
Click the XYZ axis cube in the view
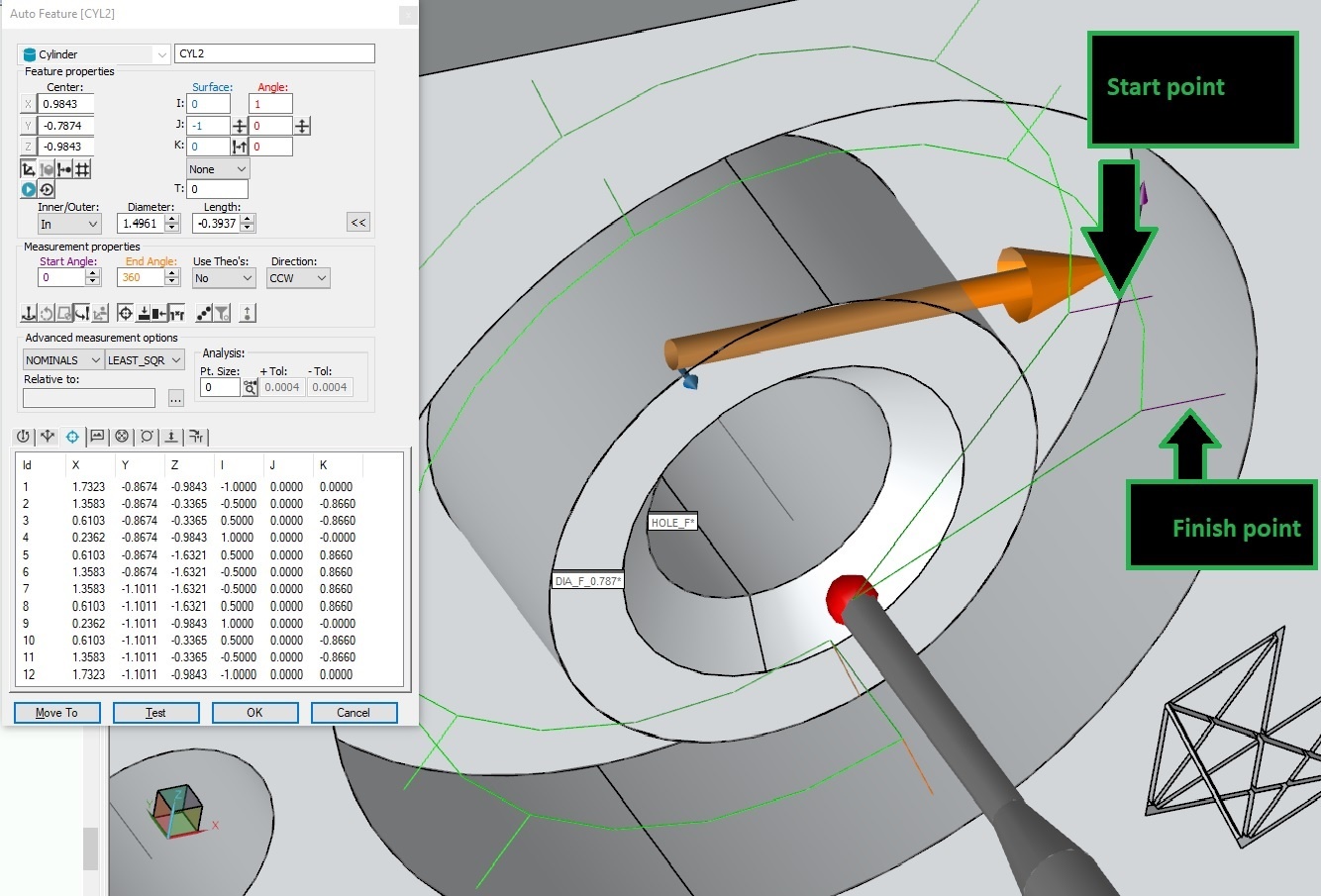(x=177, y=810)
